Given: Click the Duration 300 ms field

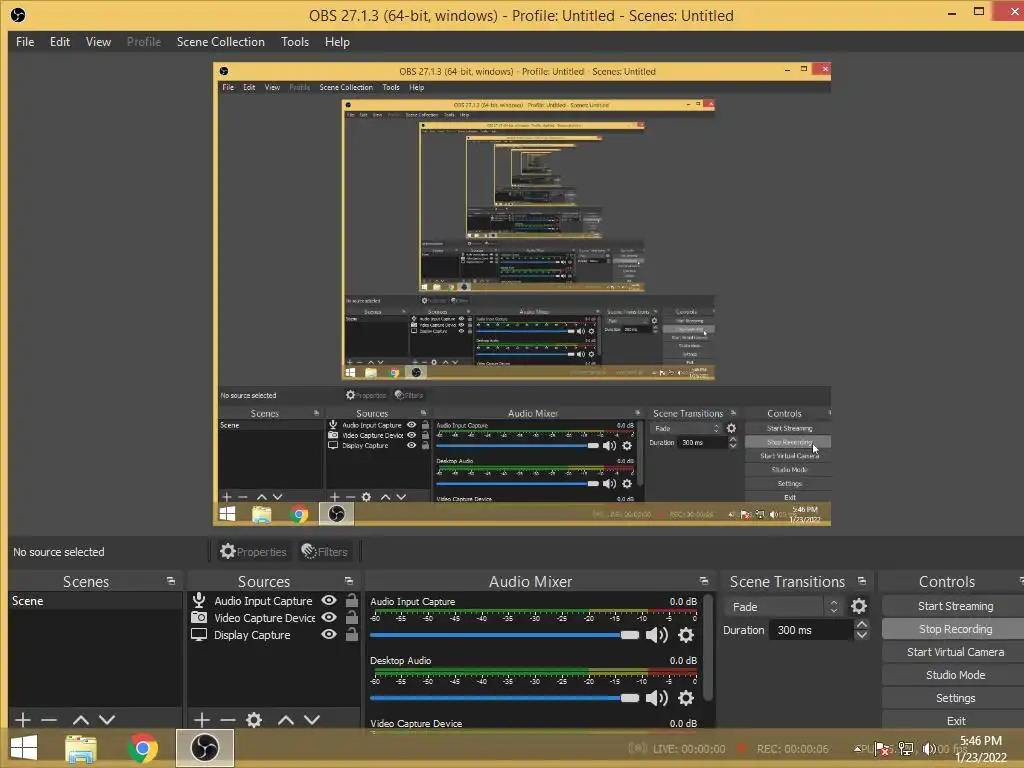Looking at the screenshot, I should [810, 630].
